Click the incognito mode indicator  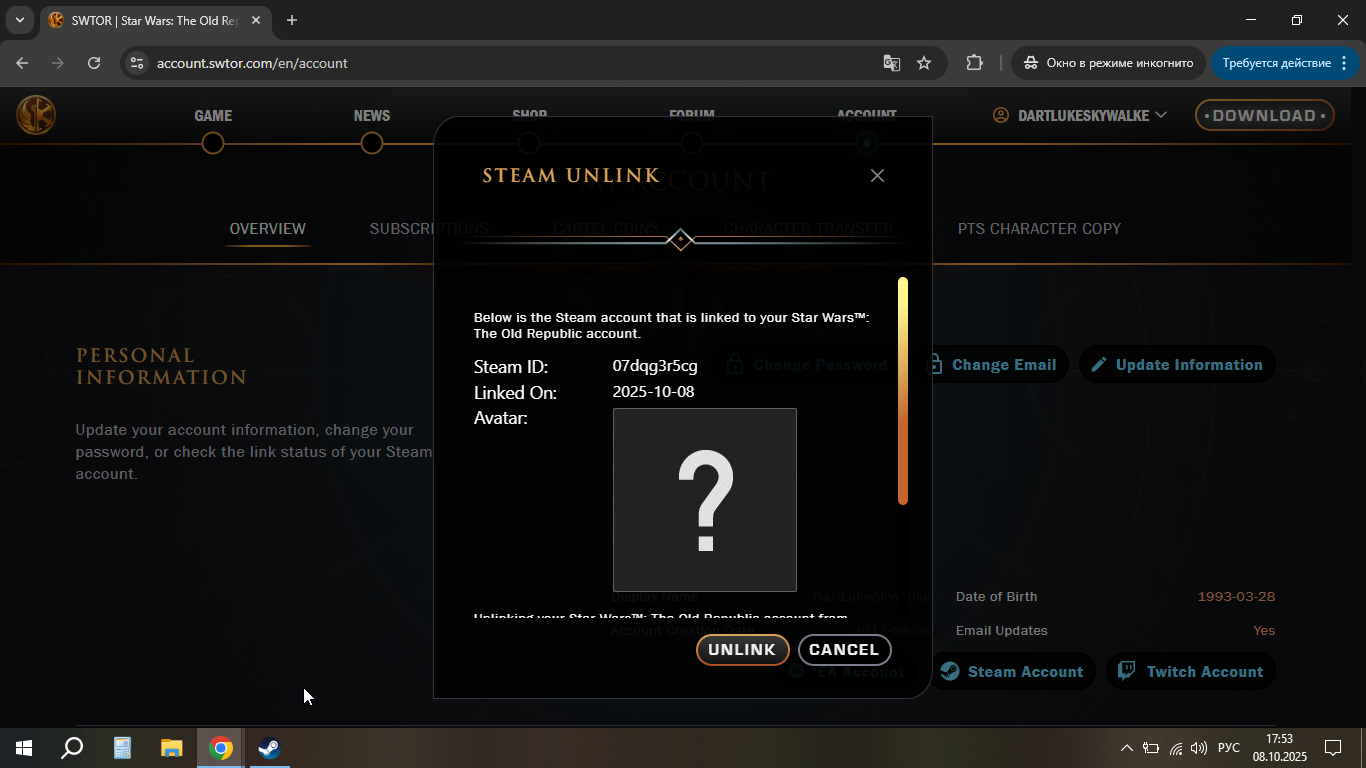1108,63
